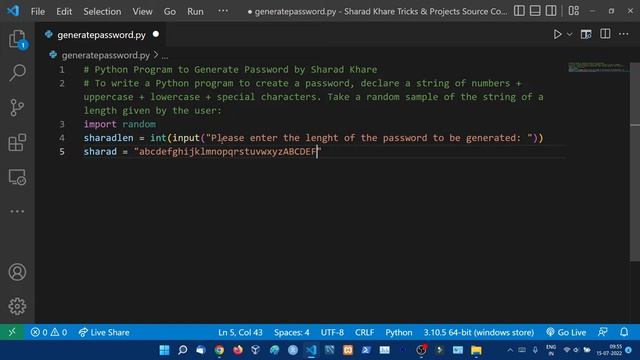The width and height of the screenshot is (640, 360).
Task: Open Firefox from taskbar
Action: [x=238, y=350]
